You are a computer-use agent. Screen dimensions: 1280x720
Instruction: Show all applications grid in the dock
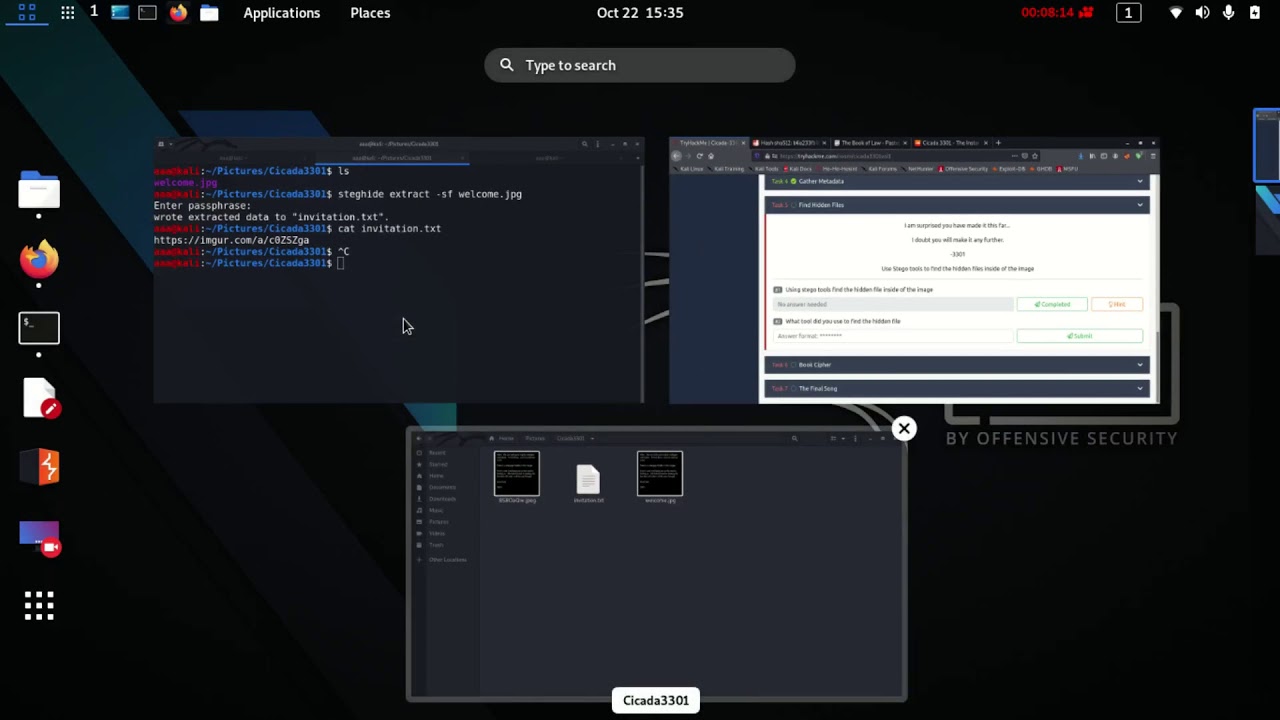click(39, 605)
